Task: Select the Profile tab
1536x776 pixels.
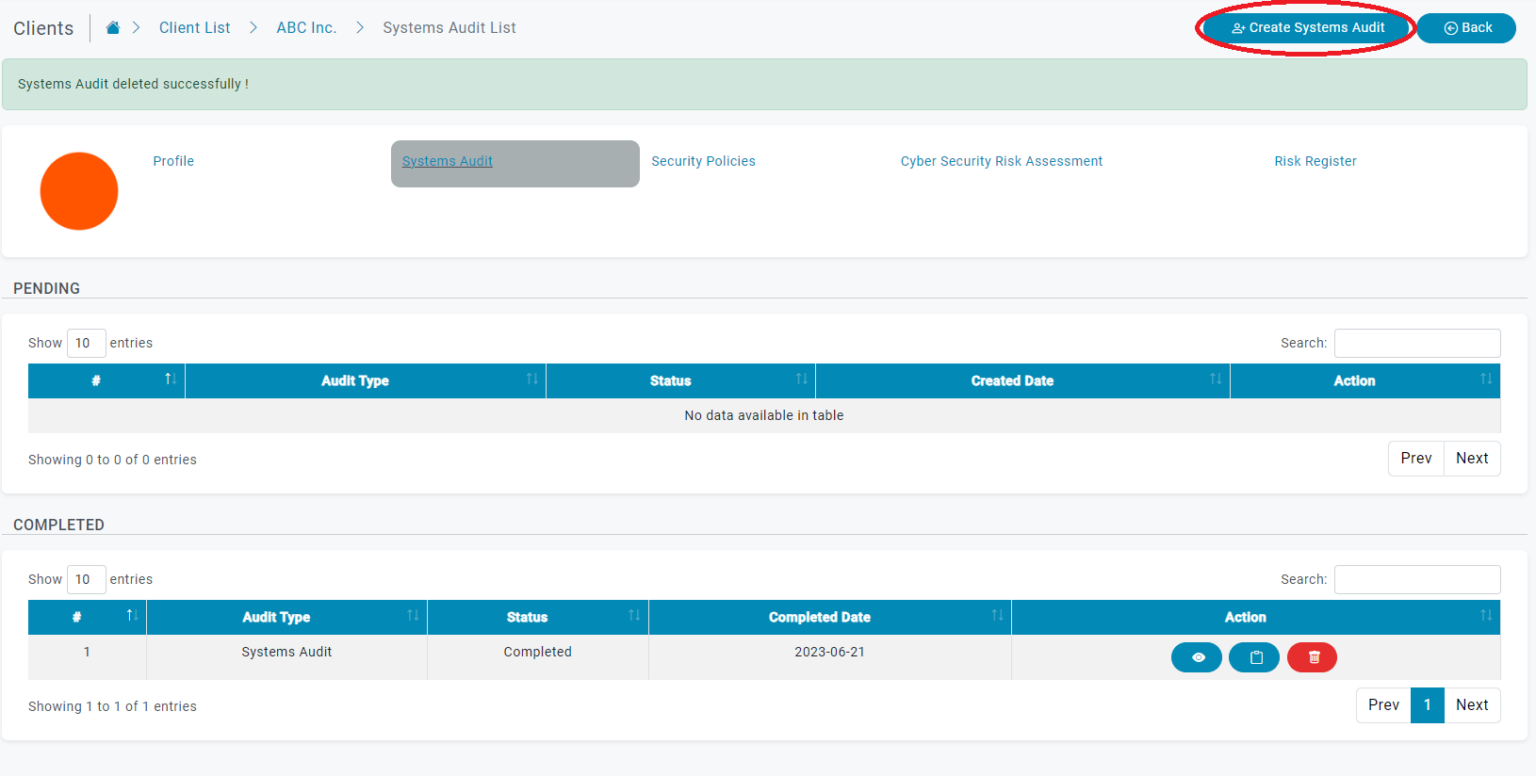Action: 173,161
